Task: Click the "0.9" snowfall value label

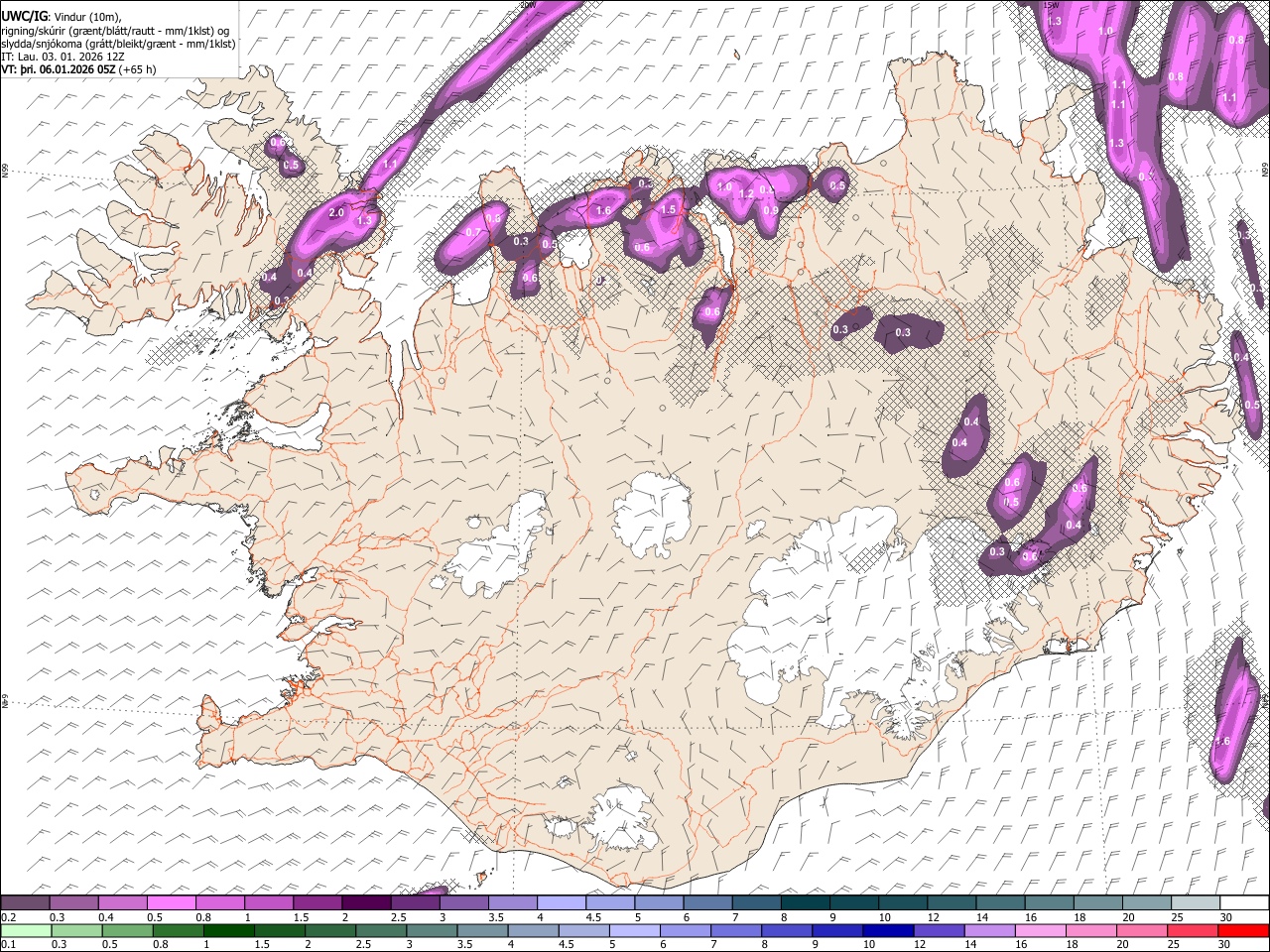Action: [771, 210]
